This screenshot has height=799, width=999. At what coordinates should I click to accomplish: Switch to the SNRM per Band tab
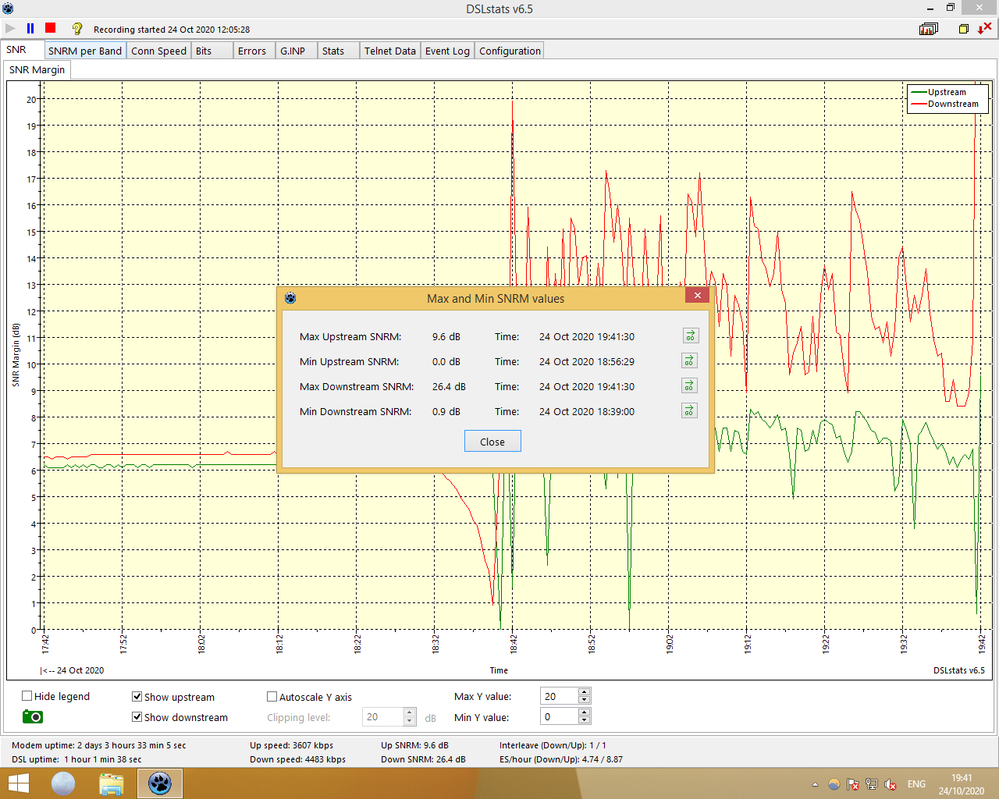(x=85, y=51)
